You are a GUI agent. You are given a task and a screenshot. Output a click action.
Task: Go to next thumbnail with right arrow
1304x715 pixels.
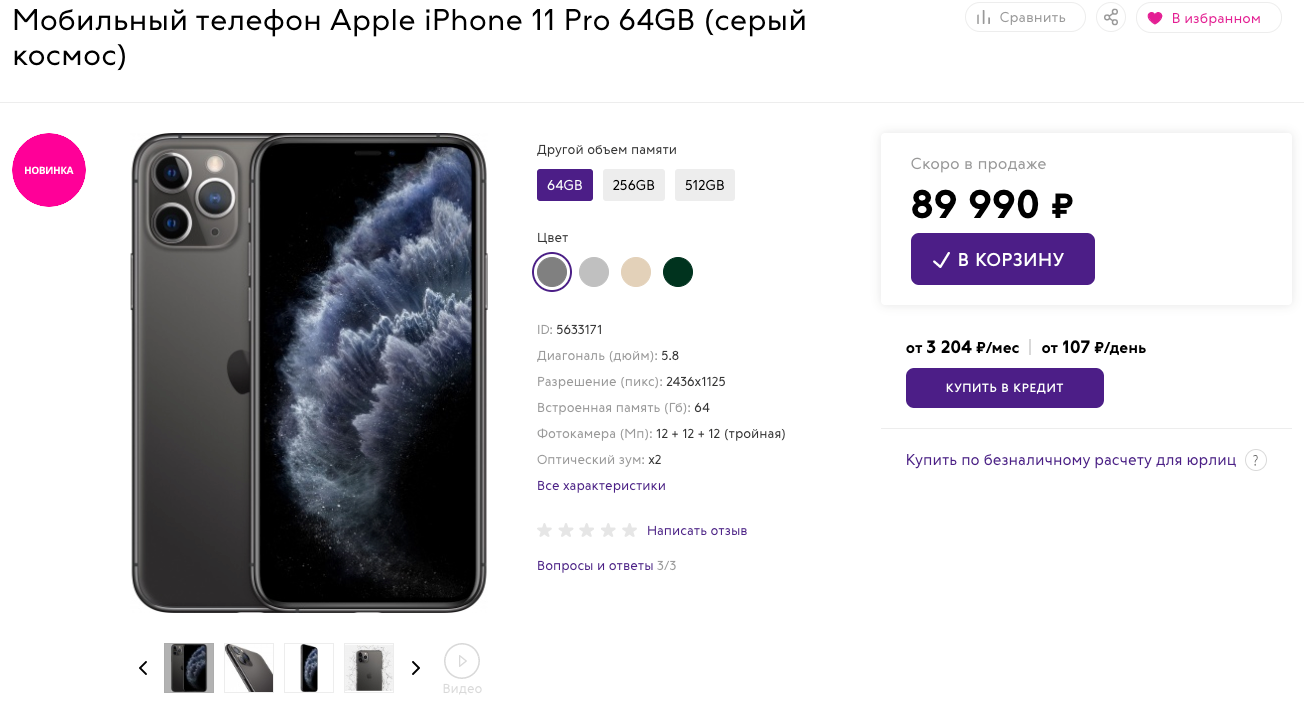click(x=416, y=668)
